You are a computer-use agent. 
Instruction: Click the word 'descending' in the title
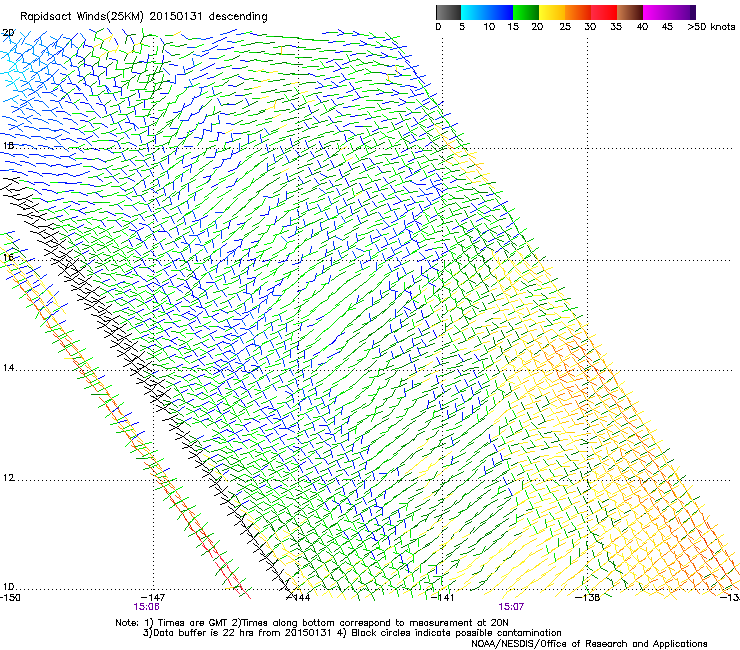click(238, 17)
